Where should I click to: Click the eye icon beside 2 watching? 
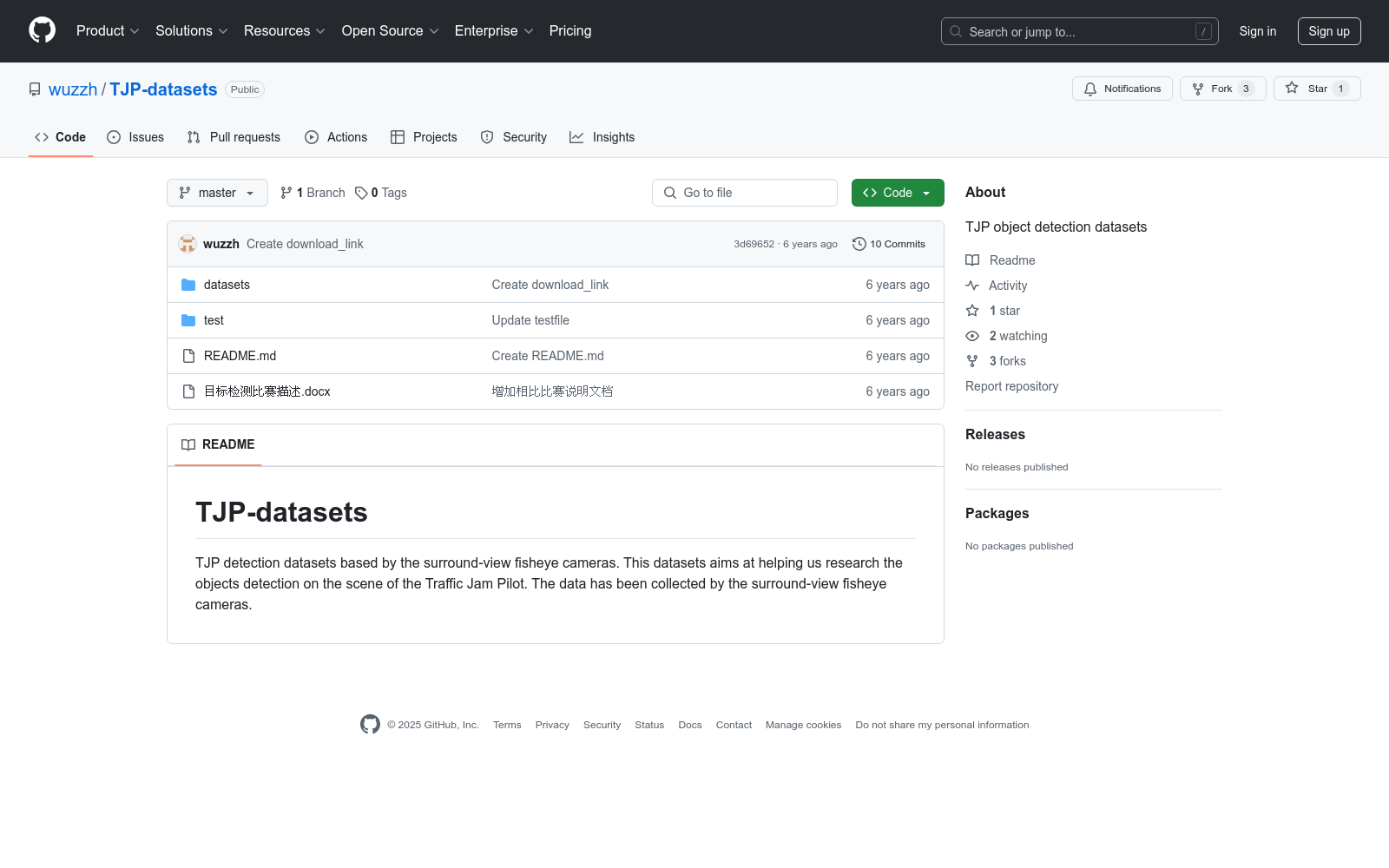[972, 336]
